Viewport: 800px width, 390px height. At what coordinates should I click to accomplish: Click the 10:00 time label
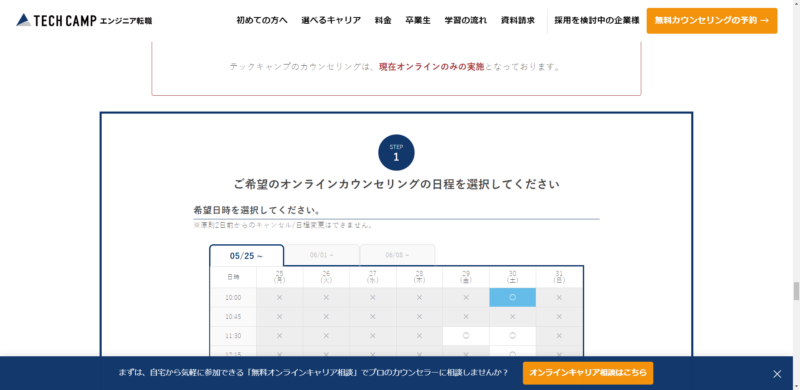point(233,297)
